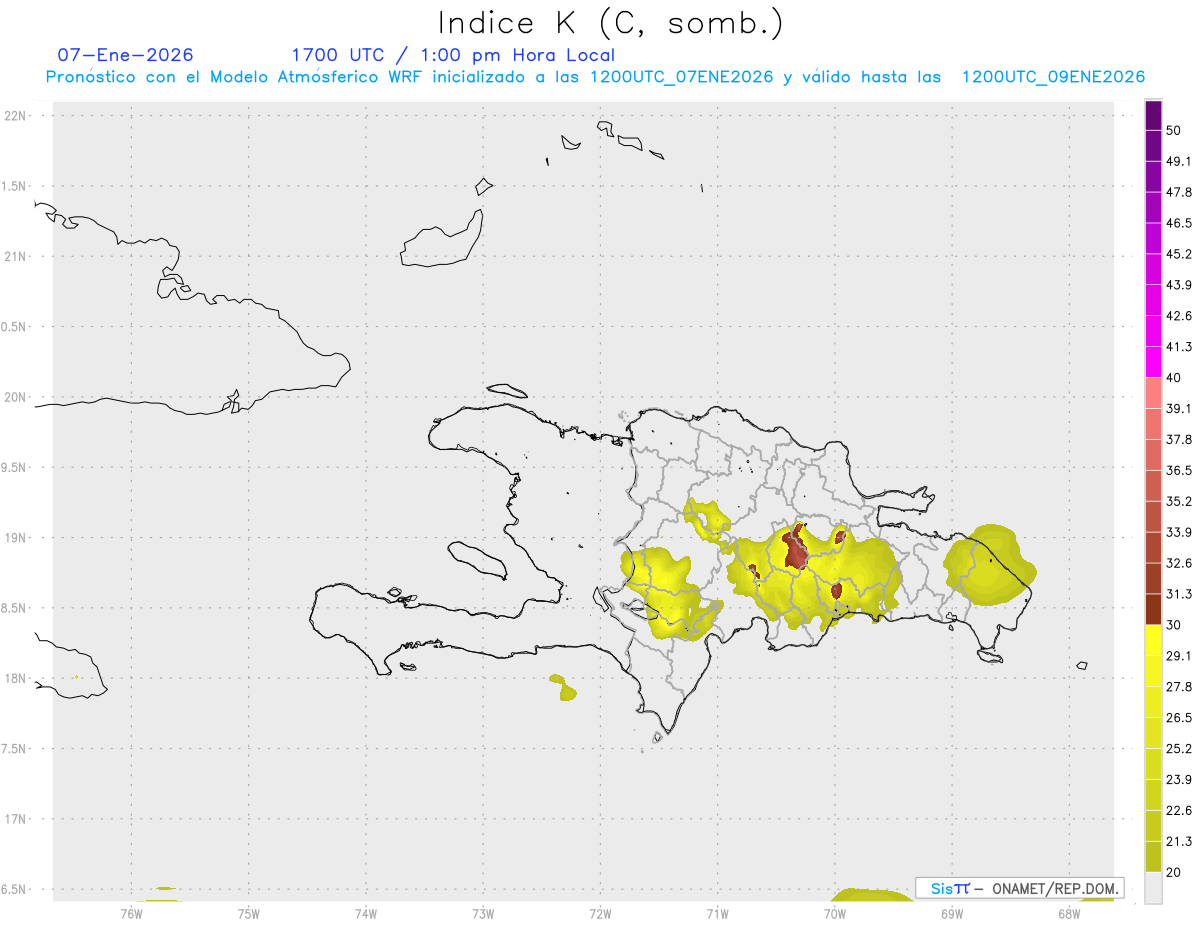Click the colorbar value "40"
The width and height of the screenshot is (1200, 927).
point(1174,378)
